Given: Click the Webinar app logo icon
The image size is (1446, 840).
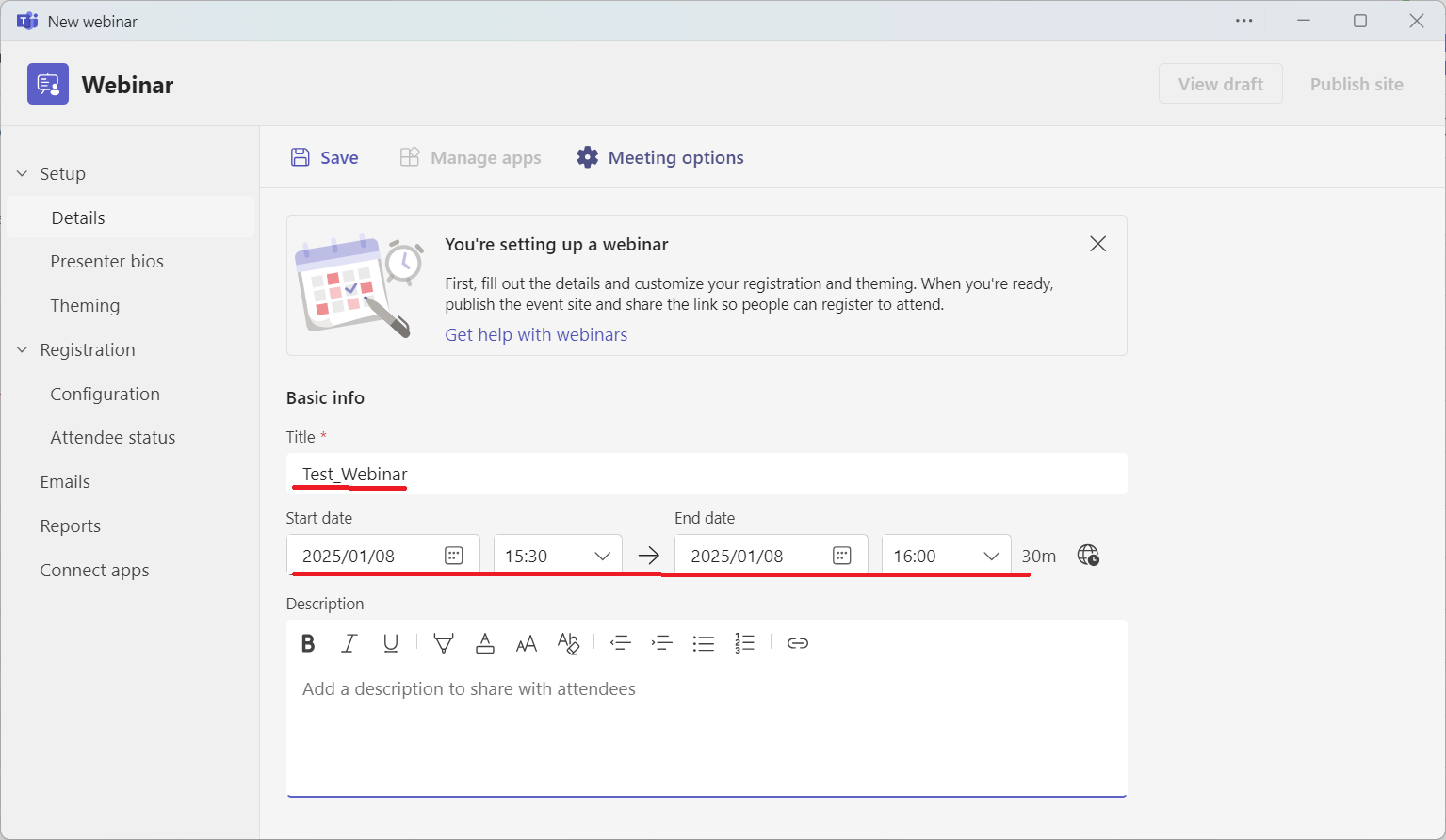Looking at the screenshot, I should (x=48, y=84).
